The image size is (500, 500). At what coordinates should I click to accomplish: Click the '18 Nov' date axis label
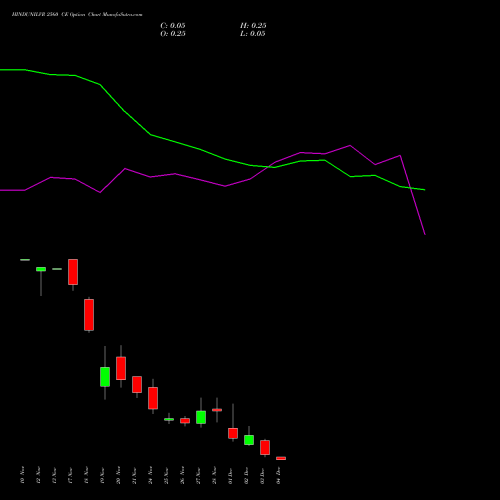point(86,475)
